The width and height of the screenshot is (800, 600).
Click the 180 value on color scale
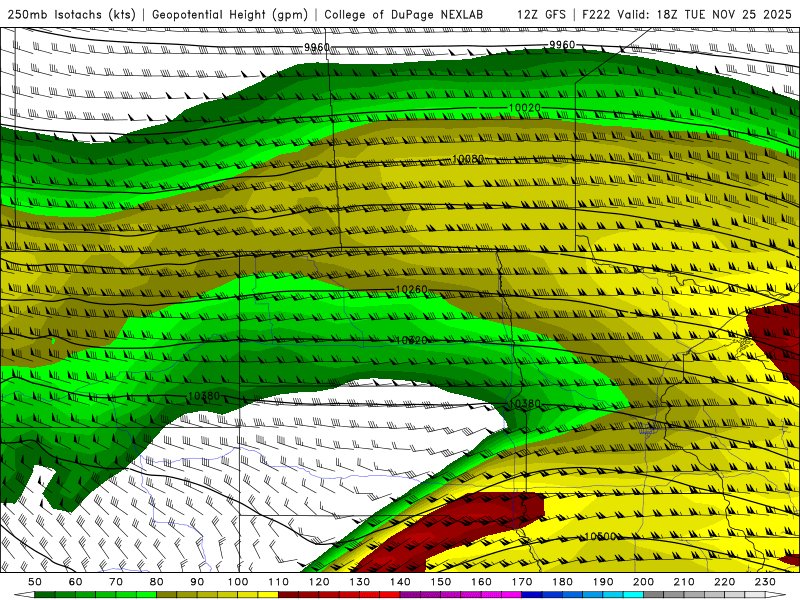tap(562, 582)
